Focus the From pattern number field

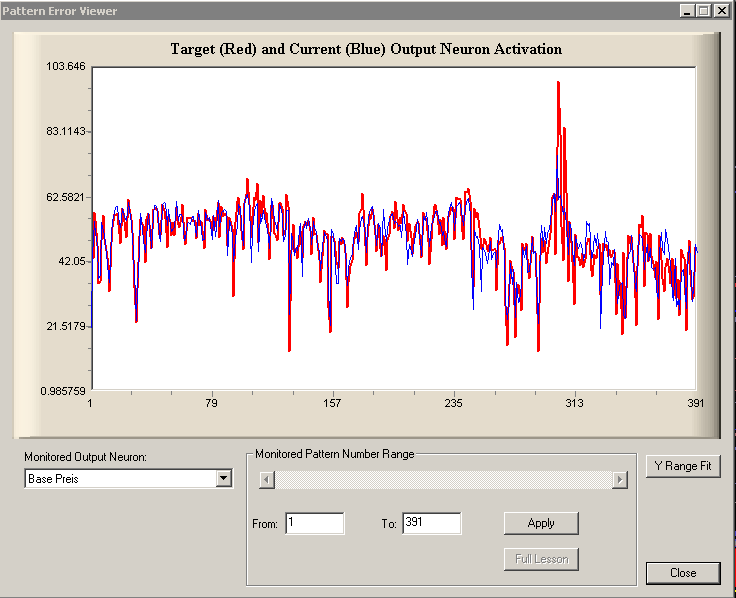click(314, 523)
